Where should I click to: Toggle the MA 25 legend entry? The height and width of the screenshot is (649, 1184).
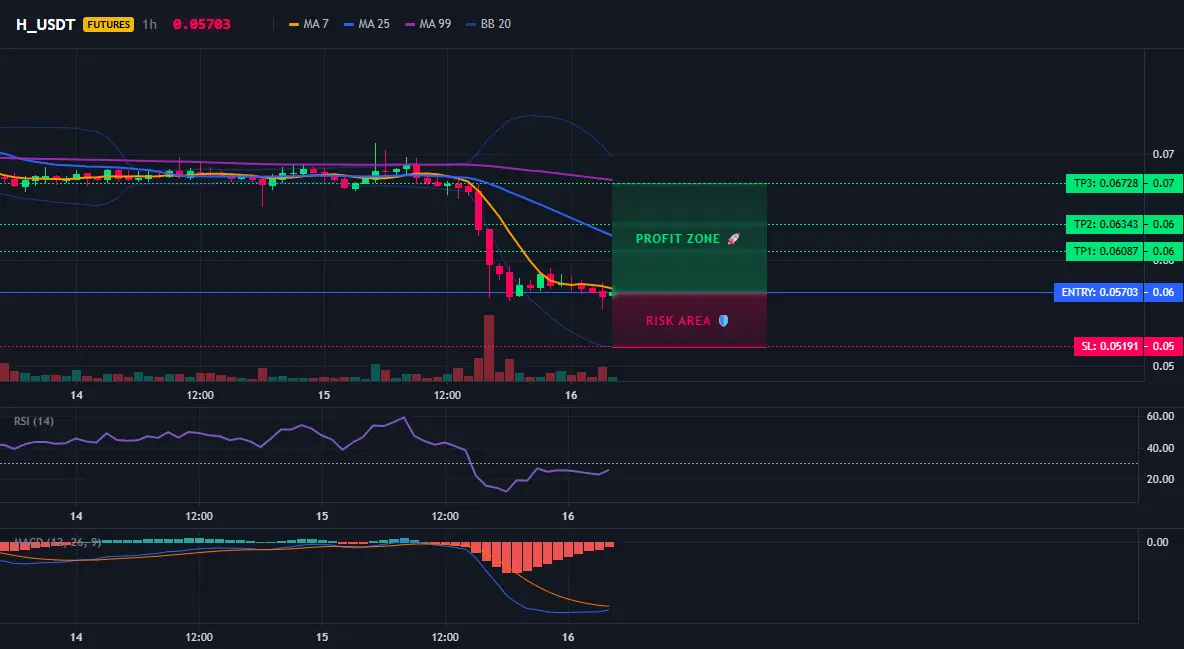pos(367,24)
